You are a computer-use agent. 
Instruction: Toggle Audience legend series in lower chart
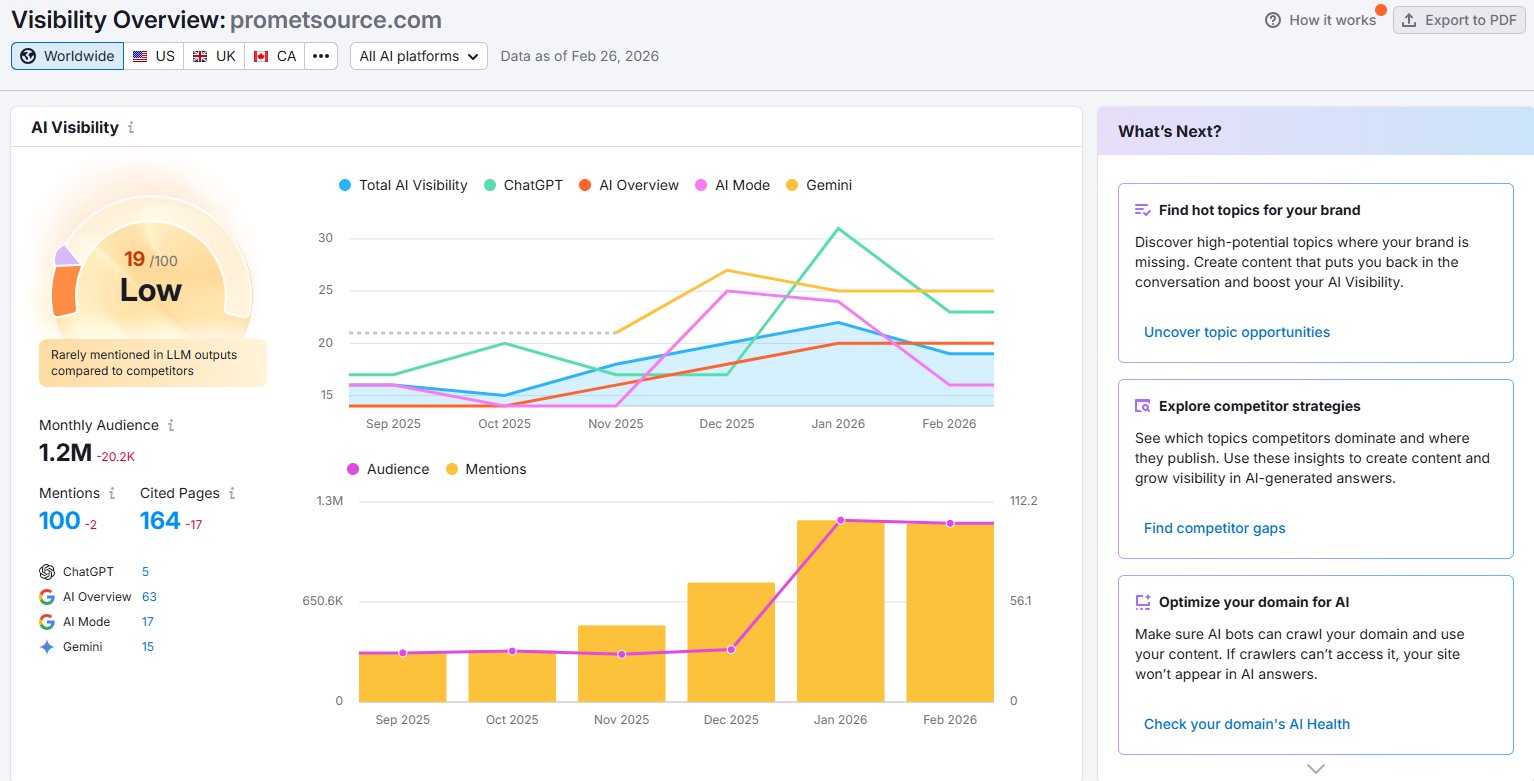coord(388,469)
